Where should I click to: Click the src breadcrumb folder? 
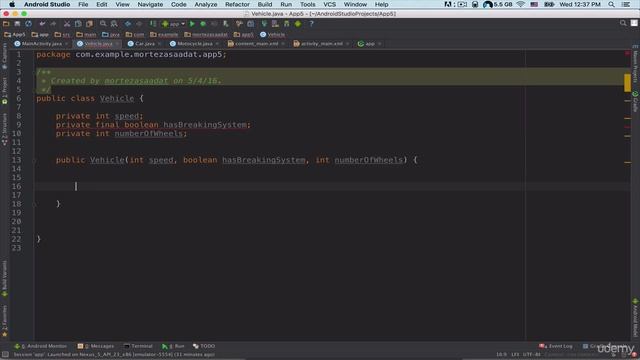tap(62, 35)
